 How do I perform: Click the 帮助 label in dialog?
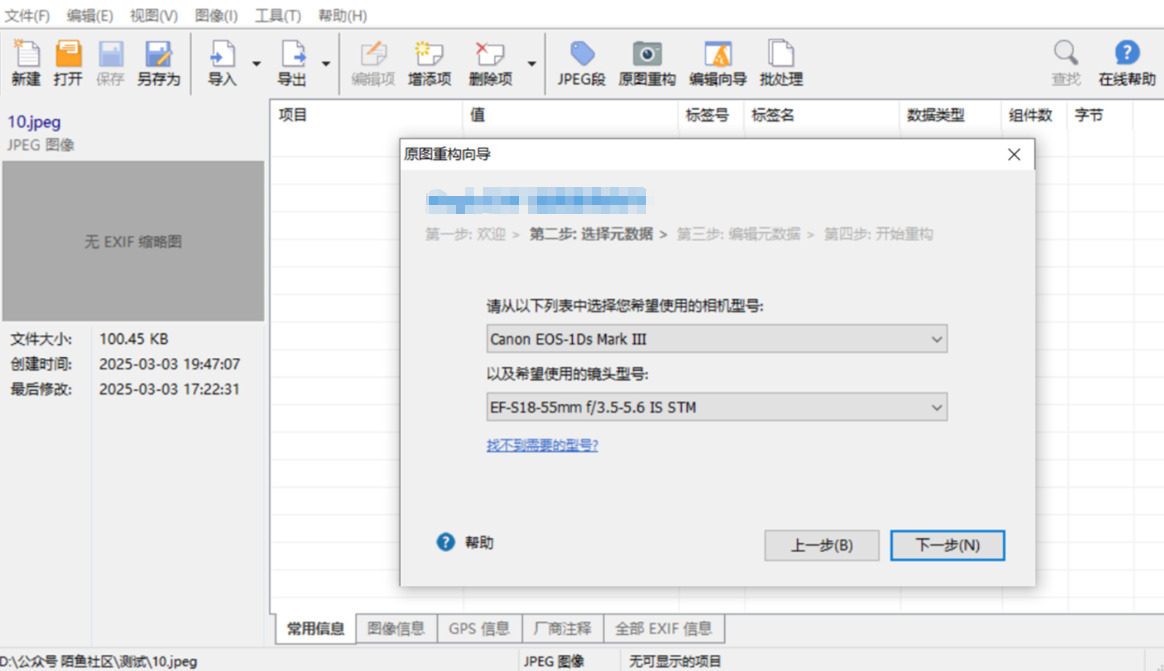[479, 543]
